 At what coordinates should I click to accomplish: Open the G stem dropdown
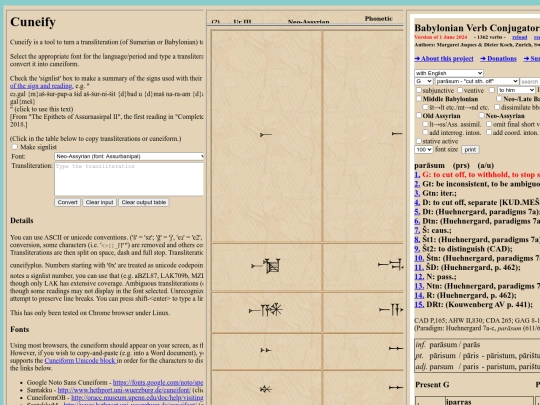tap(424, 81)
